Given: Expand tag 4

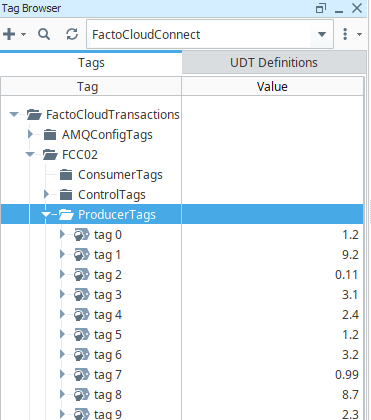Looking at the screenshot, I should tap(62, 314).
